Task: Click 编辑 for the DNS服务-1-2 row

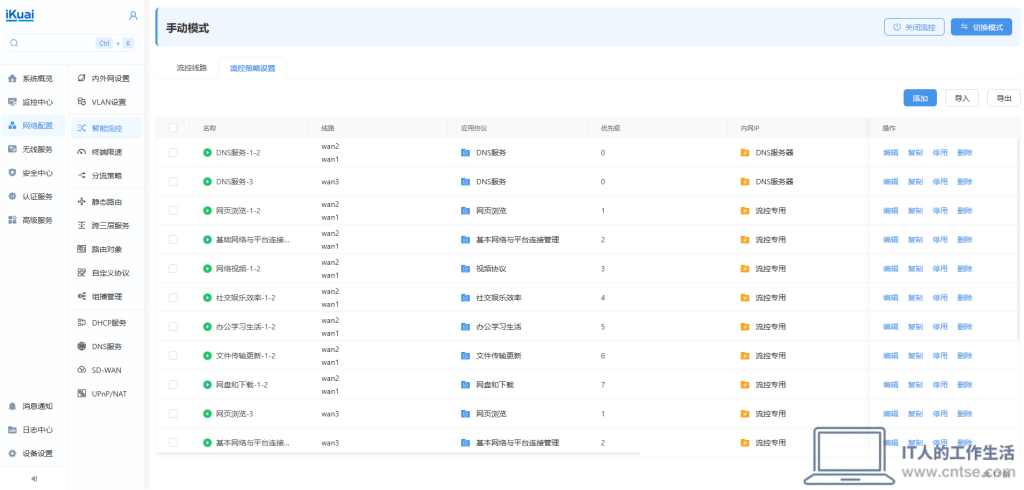Action: pos(891,152)
